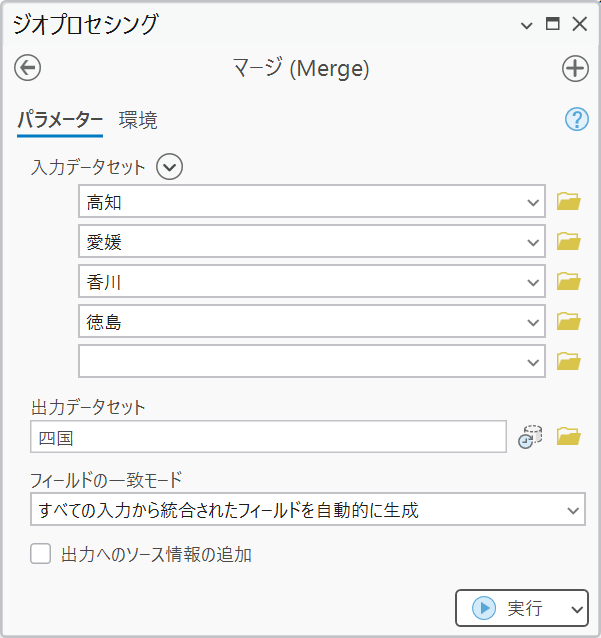Image resolution: width=601 pixels, height=638 pixels.
Task: Browse folder icon for 出力データセット
Action: [569, 437]
